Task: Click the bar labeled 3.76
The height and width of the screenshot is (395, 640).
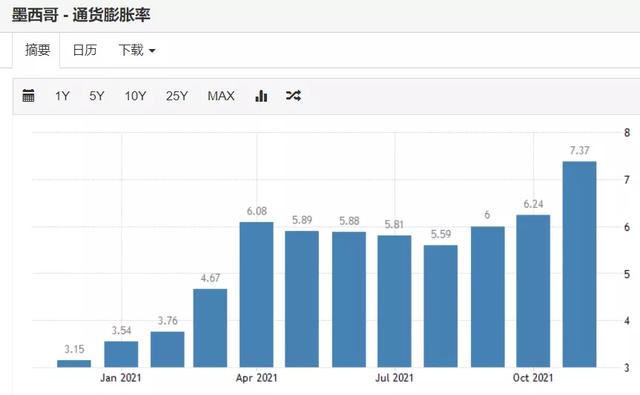Action: pos(167,349)
